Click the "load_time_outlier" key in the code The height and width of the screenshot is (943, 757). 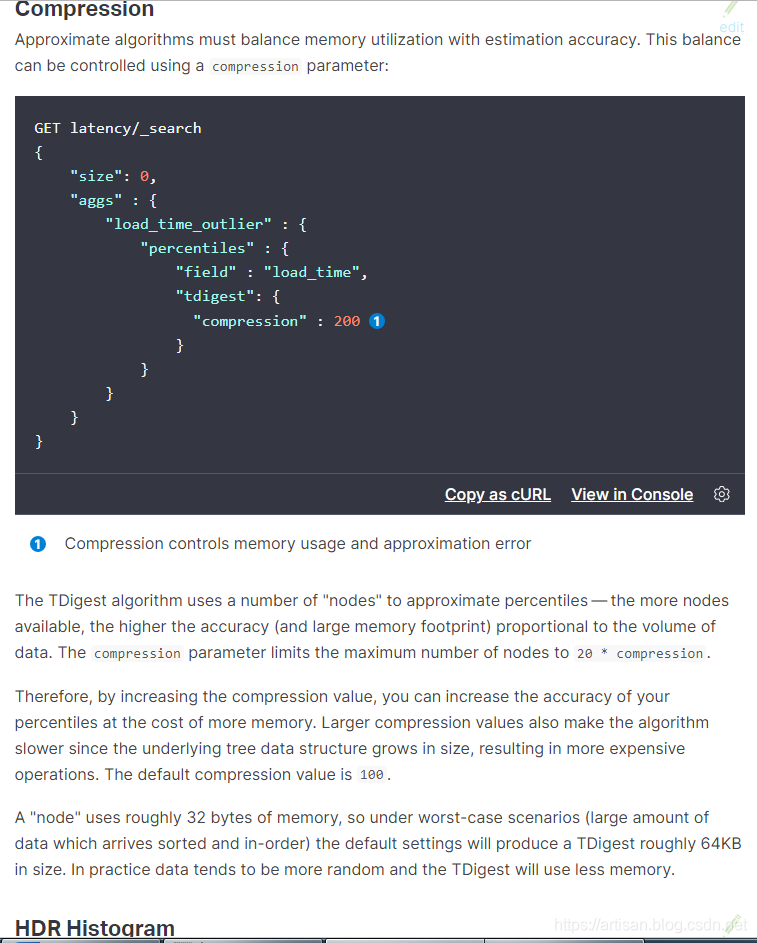coord(188,224)
